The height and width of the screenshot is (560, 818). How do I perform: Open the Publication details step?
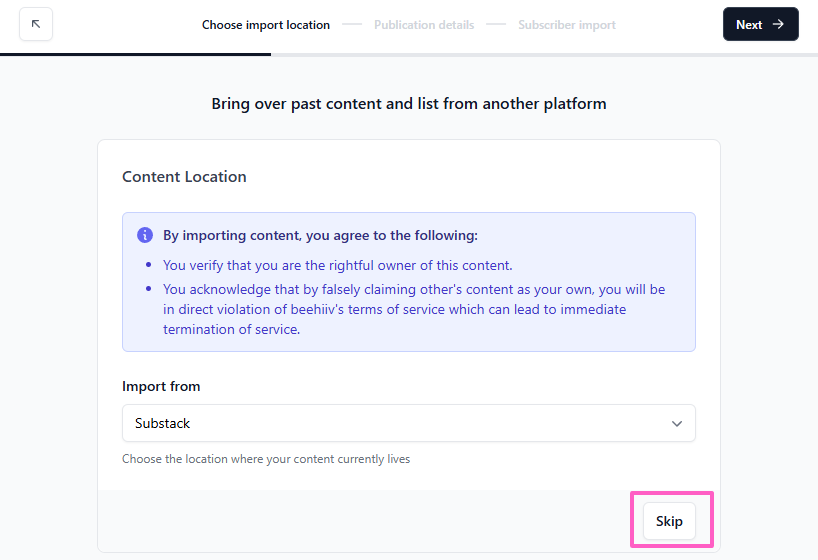[x=424, y=25]
